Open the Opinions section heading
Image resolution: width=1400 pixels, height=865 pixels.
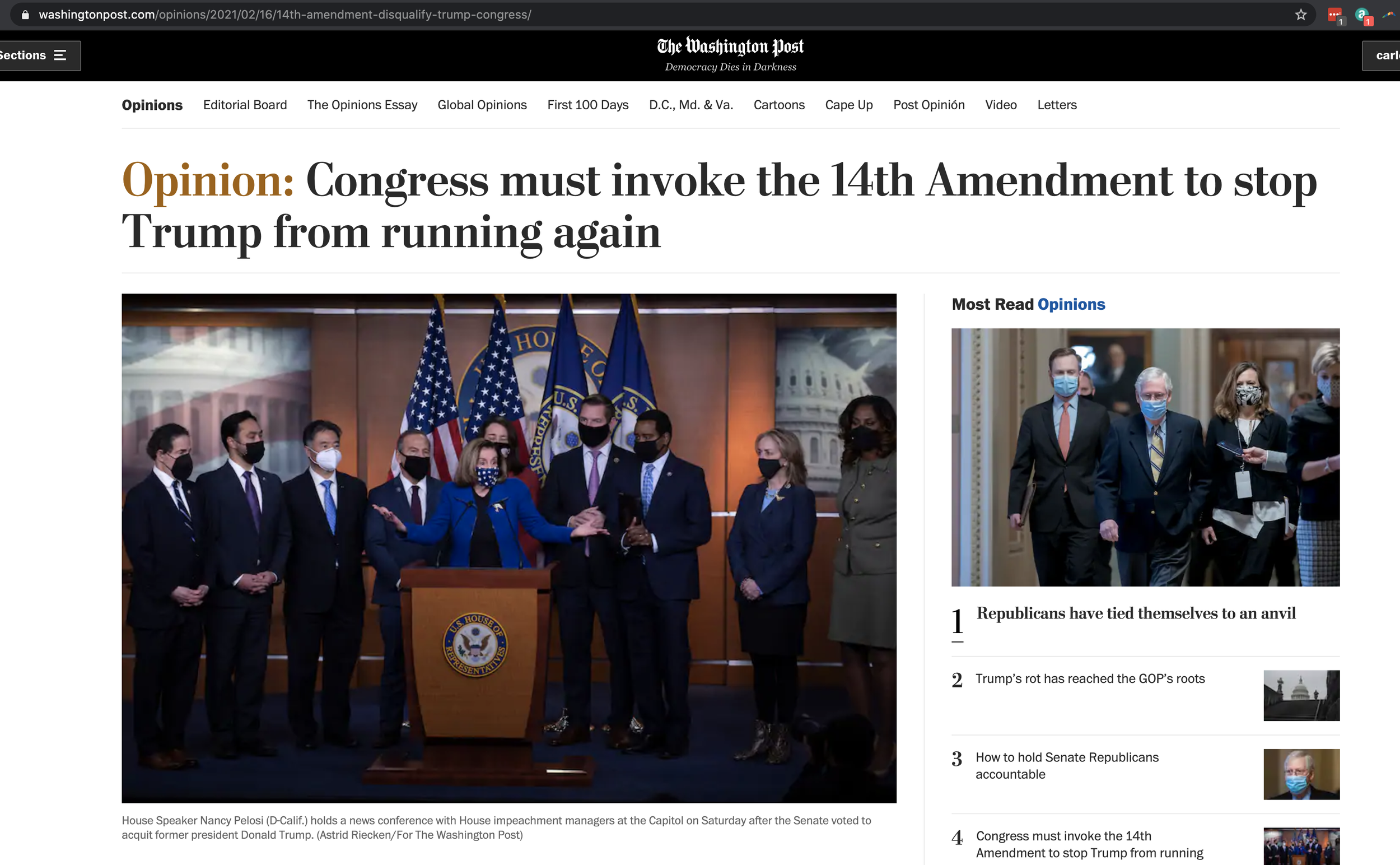pyautogui.click(x=152, y=105)
